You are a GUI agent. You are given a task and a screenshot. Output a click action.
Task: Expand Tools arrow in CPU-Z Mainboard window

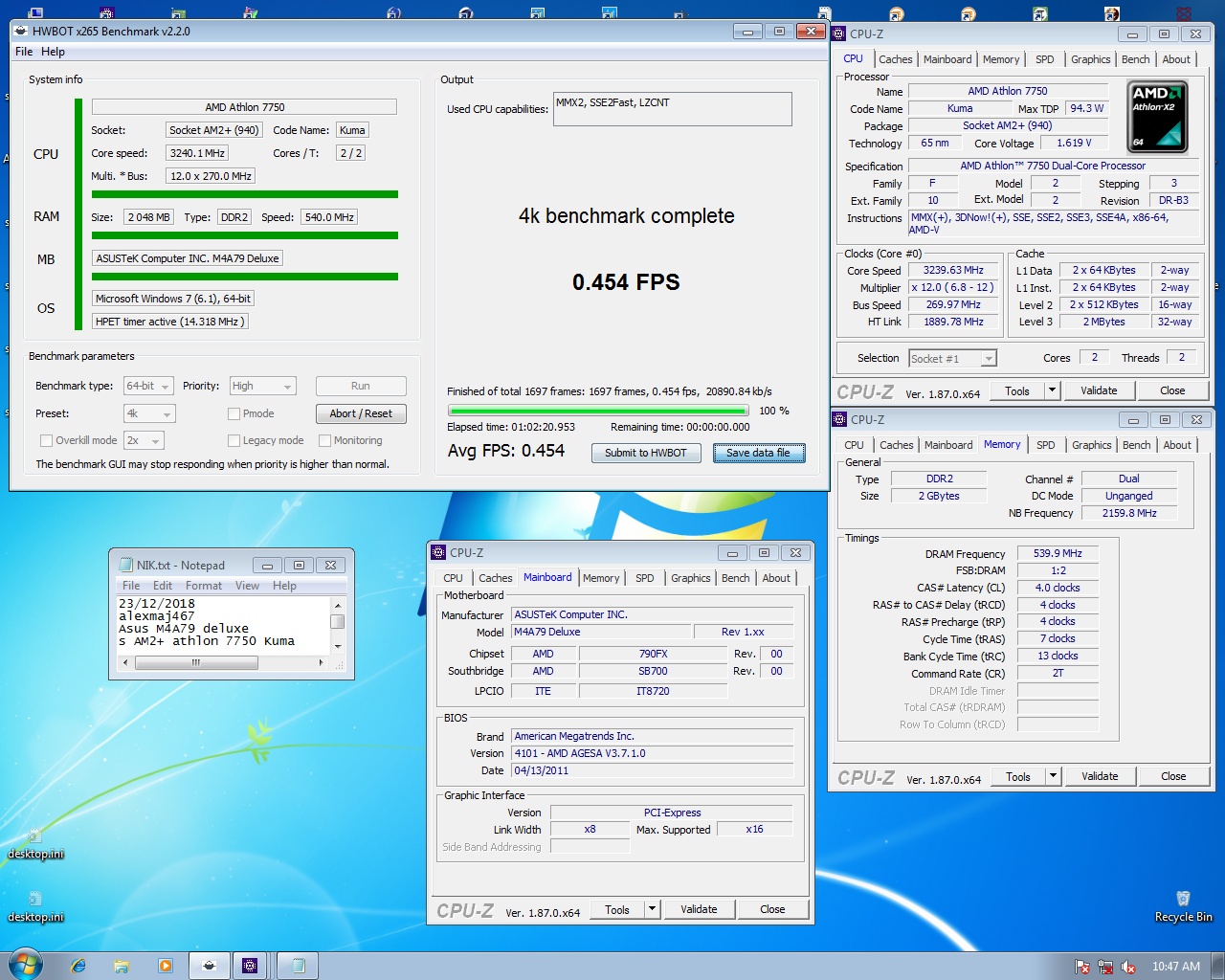click(652, 909)
